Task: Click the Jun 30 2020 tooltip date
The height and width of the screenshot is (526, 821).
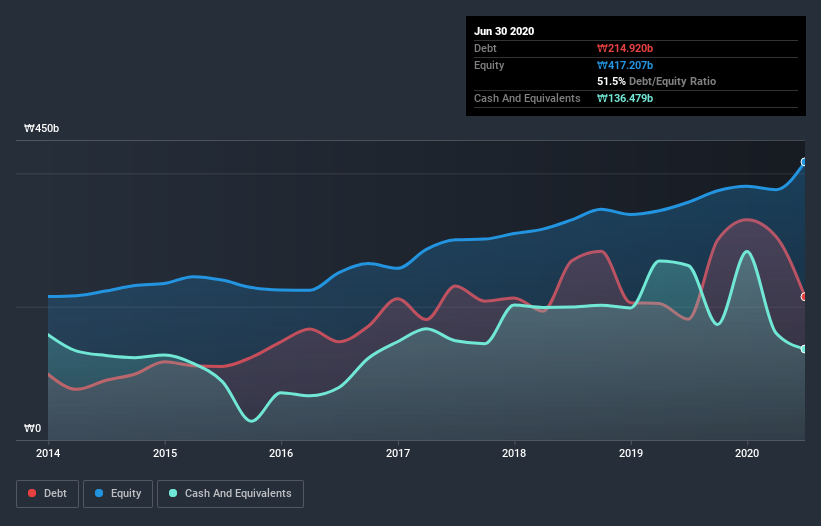Action: [x=504, y=31]
